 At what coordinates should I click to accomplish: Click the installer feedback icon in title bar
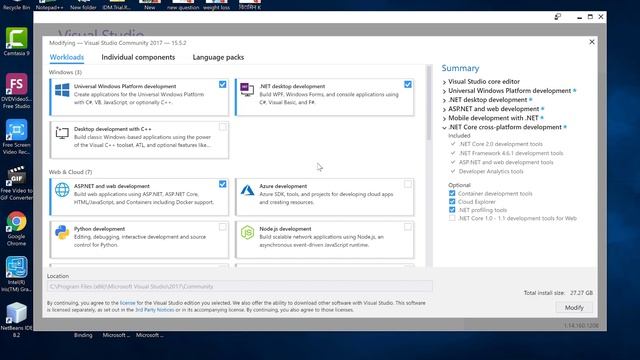click(558, 17)
